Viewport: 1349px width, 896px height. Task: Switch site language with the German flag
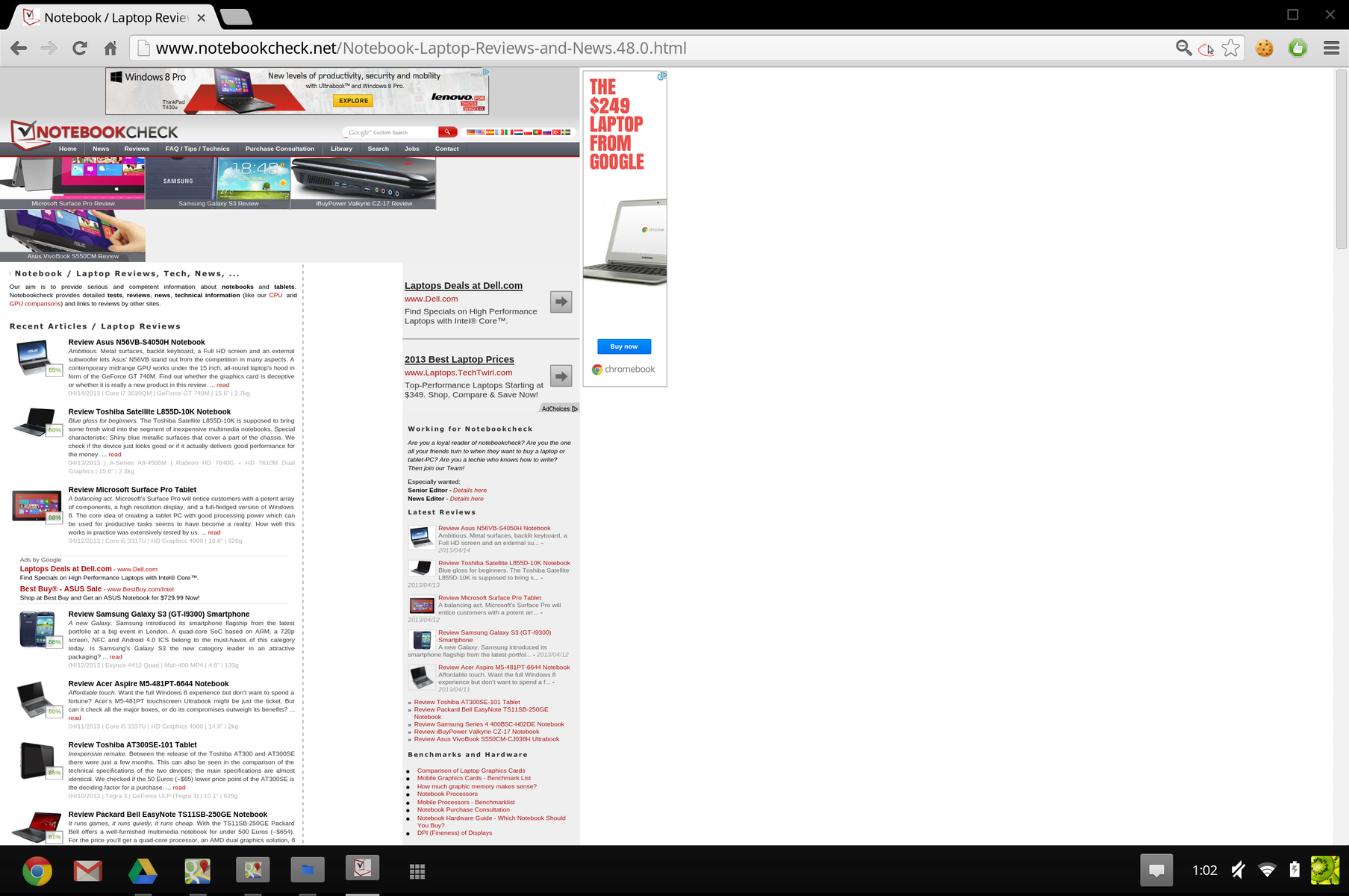(x=471, y=132)
